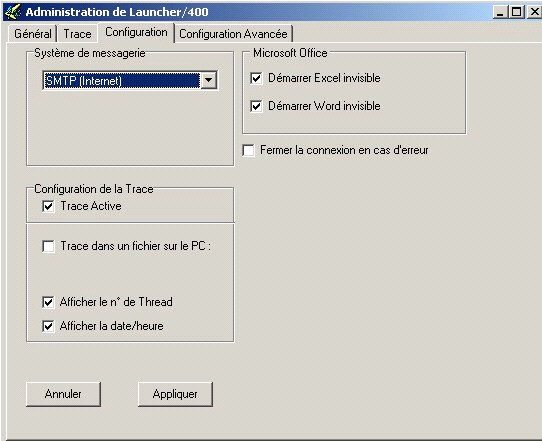Uncheck Démarrer Excel invisible
This screenshot has height=441, width=542.
coord(256,78)
